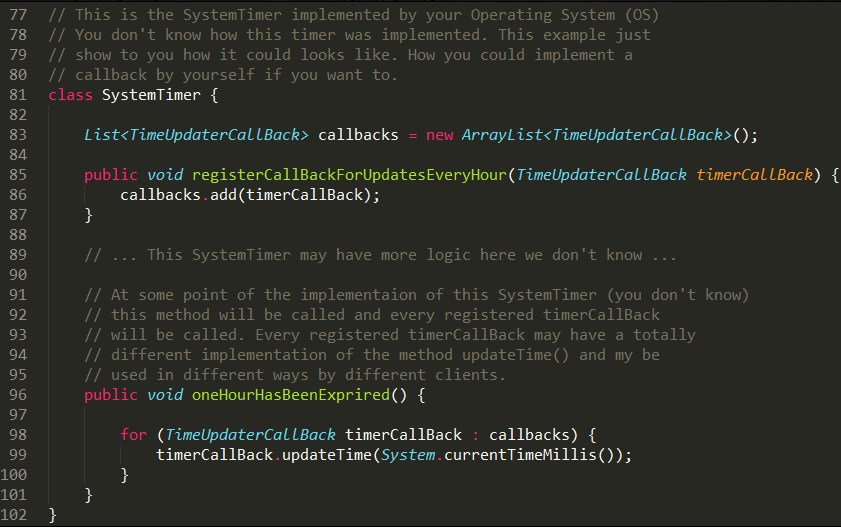
Task: Click method name oneHourHasBeenExprired
Action: [291, 395]
